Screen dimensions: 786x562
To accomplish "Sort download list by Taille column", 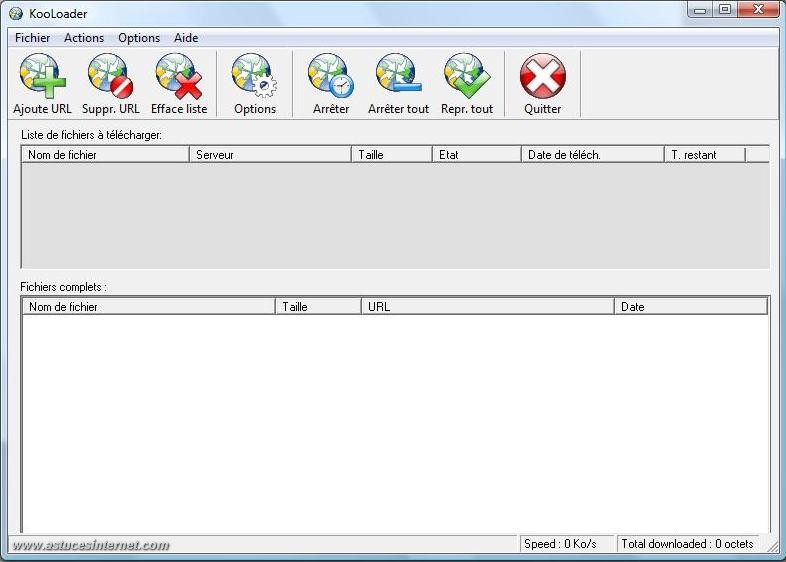I will (x=392, y=155).
